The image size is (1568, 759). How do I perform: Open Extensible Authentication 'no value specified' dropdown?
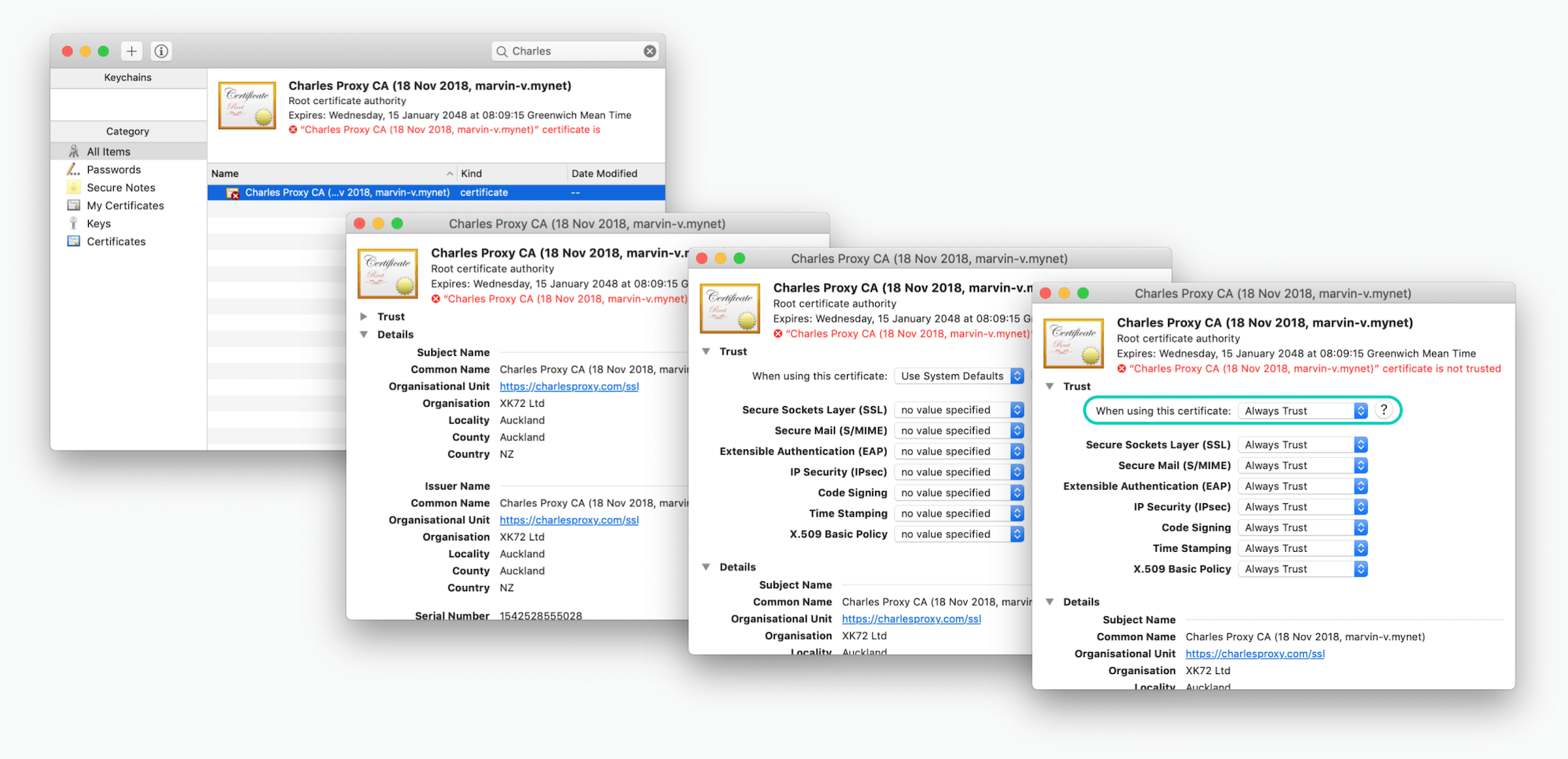tap(959, 451)
